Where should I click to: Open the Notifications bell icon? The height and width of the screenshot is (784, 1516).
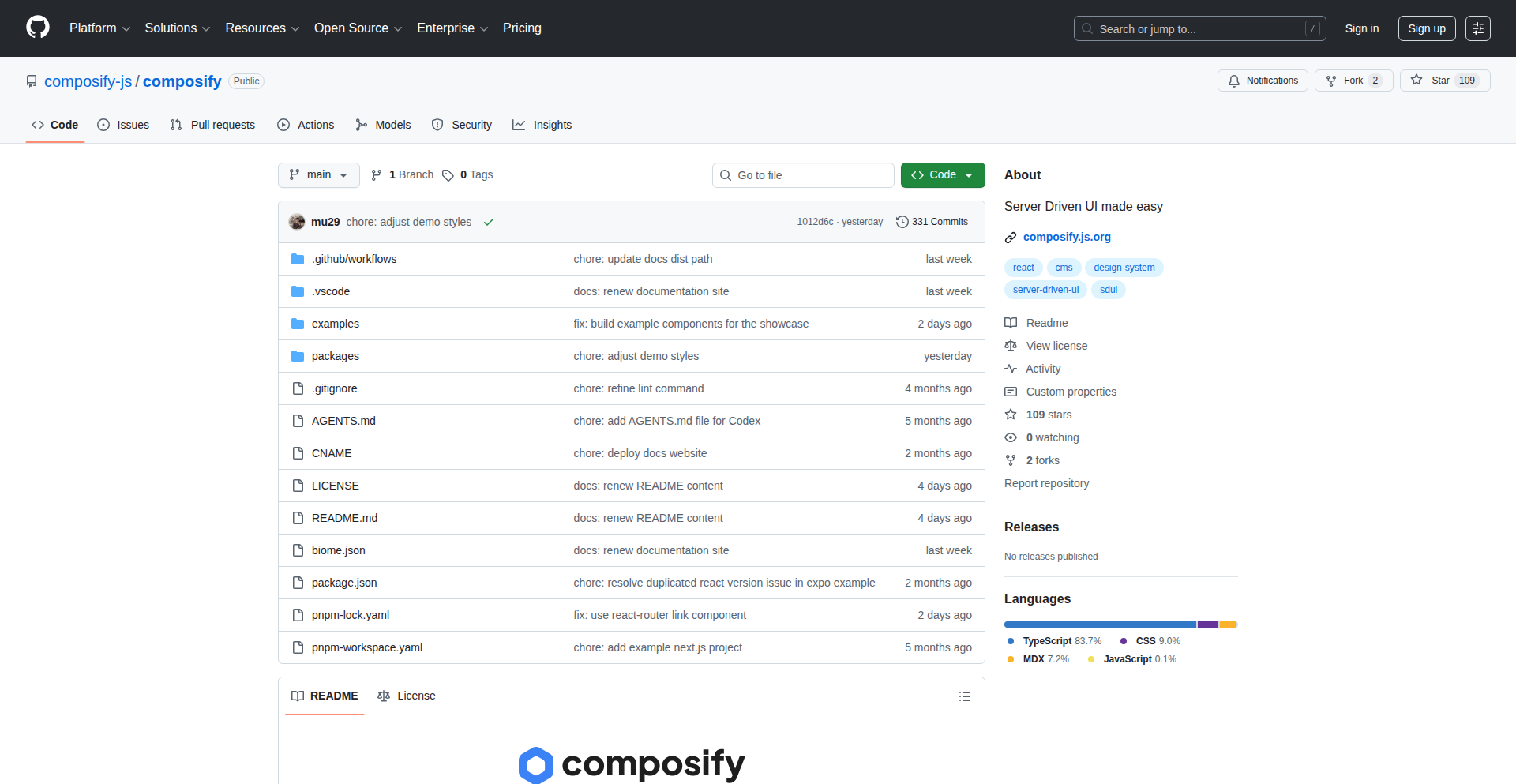pyautogui.click(x=1234, y=81)
